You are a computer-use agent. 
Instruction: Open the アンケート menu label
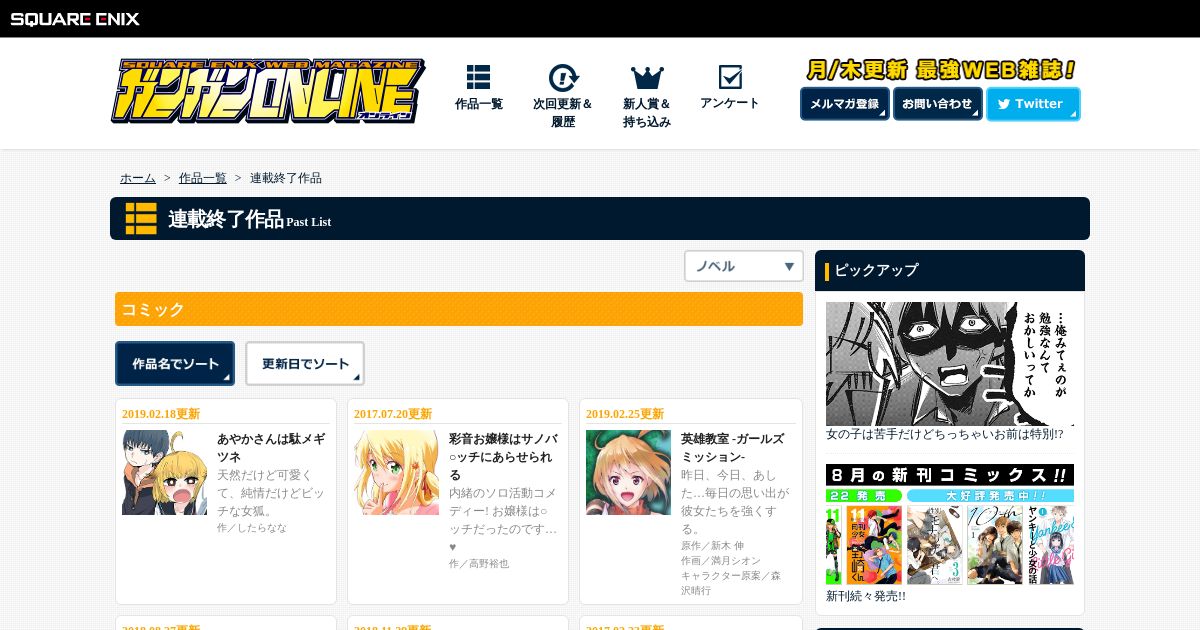[730, 103]
